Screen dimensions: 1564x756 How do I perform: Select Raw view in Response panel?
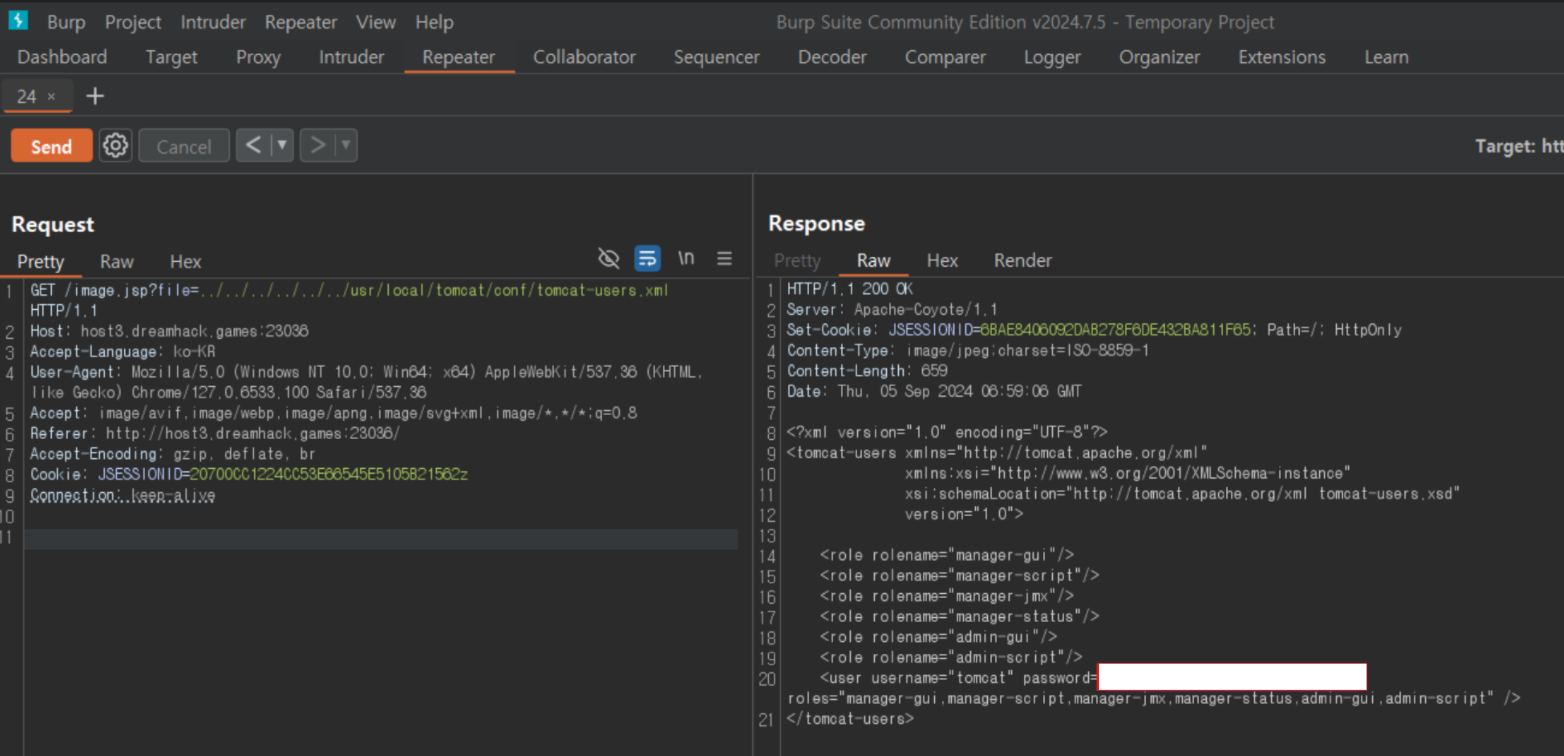point(873,260)
